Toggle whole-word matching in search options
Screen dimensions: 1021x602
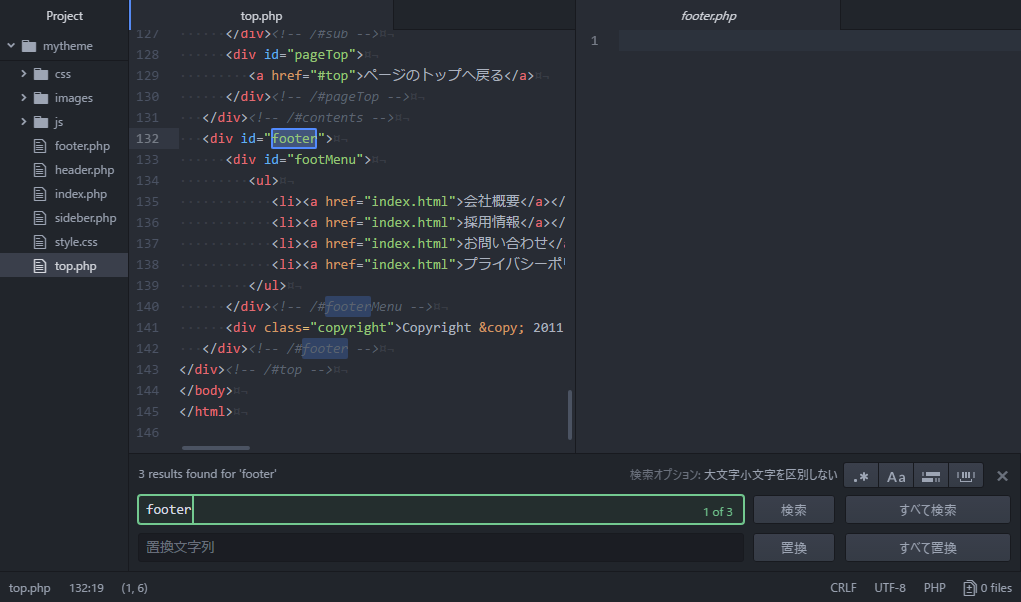click(965, 475)
